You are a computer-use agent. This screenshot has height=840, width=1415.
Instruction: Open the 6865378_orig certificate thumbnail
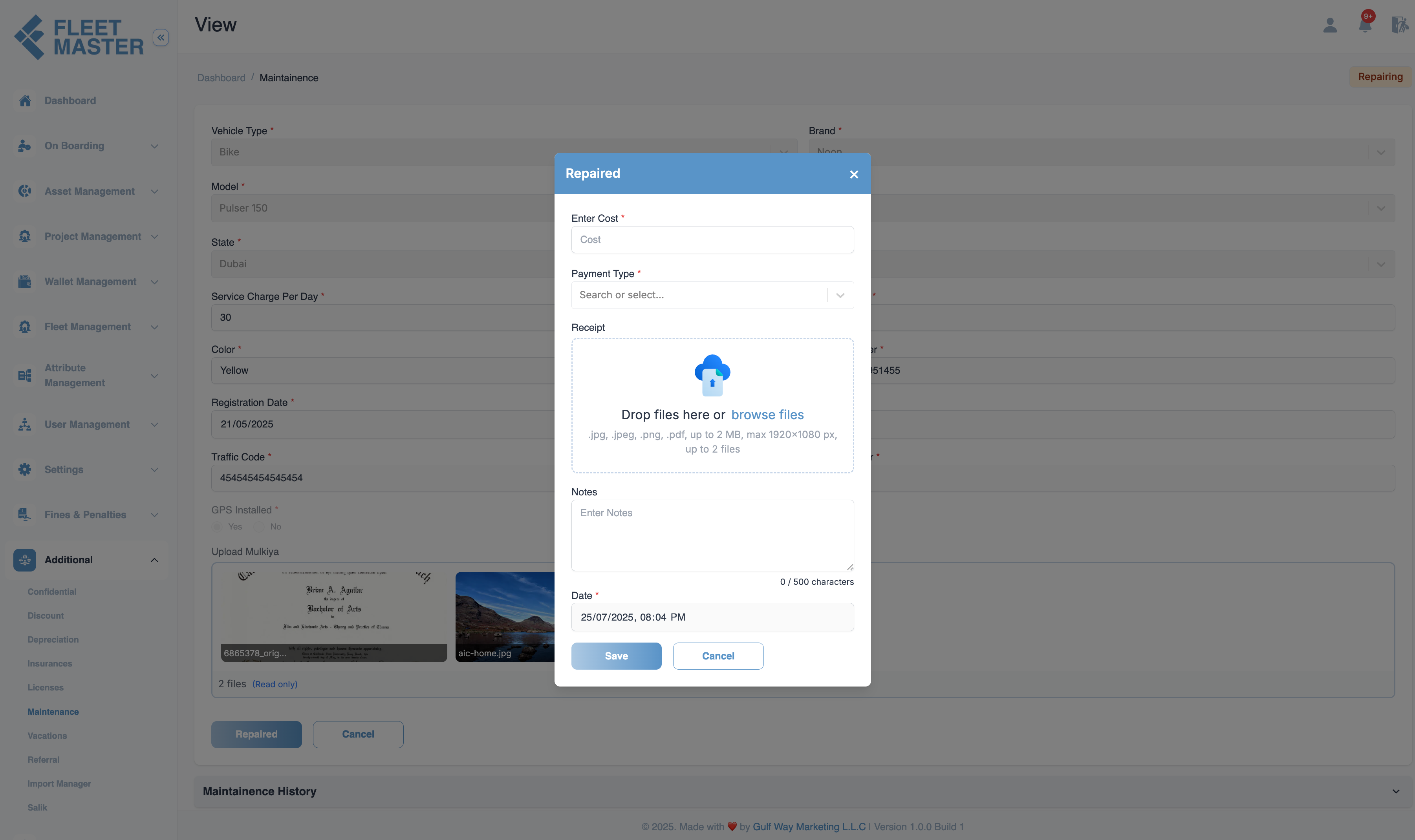(334, 617)
